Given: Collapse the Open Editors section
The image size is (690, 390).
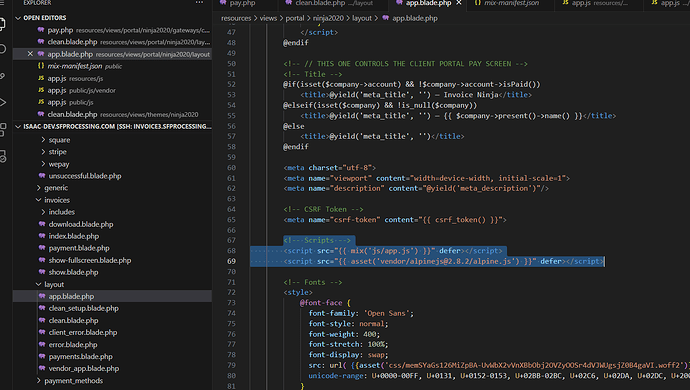Looking at the screenshot, I should (x=18, y=18).
